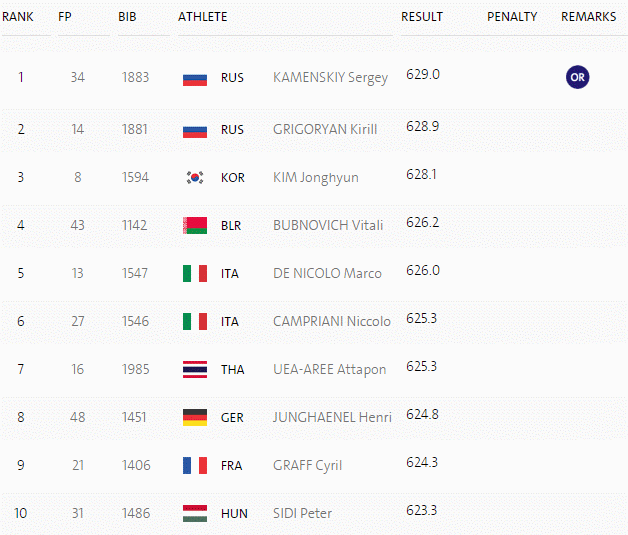Click the German flag icon
The image size is (628, 535).
195,417
